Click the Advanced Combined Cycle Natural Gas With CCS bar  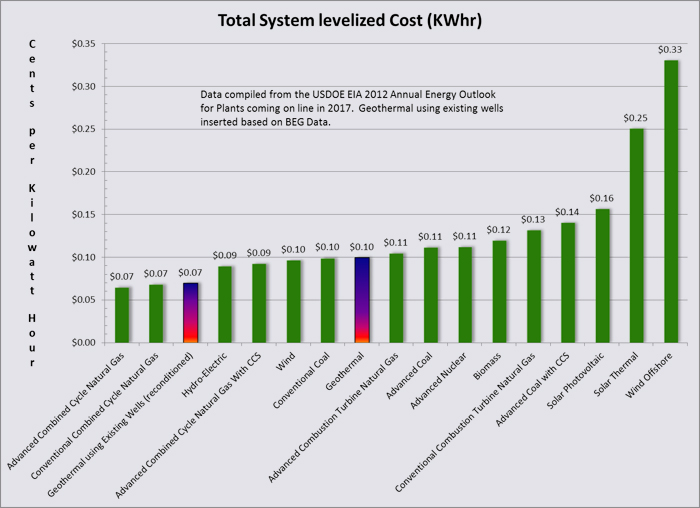coord(259,304)
